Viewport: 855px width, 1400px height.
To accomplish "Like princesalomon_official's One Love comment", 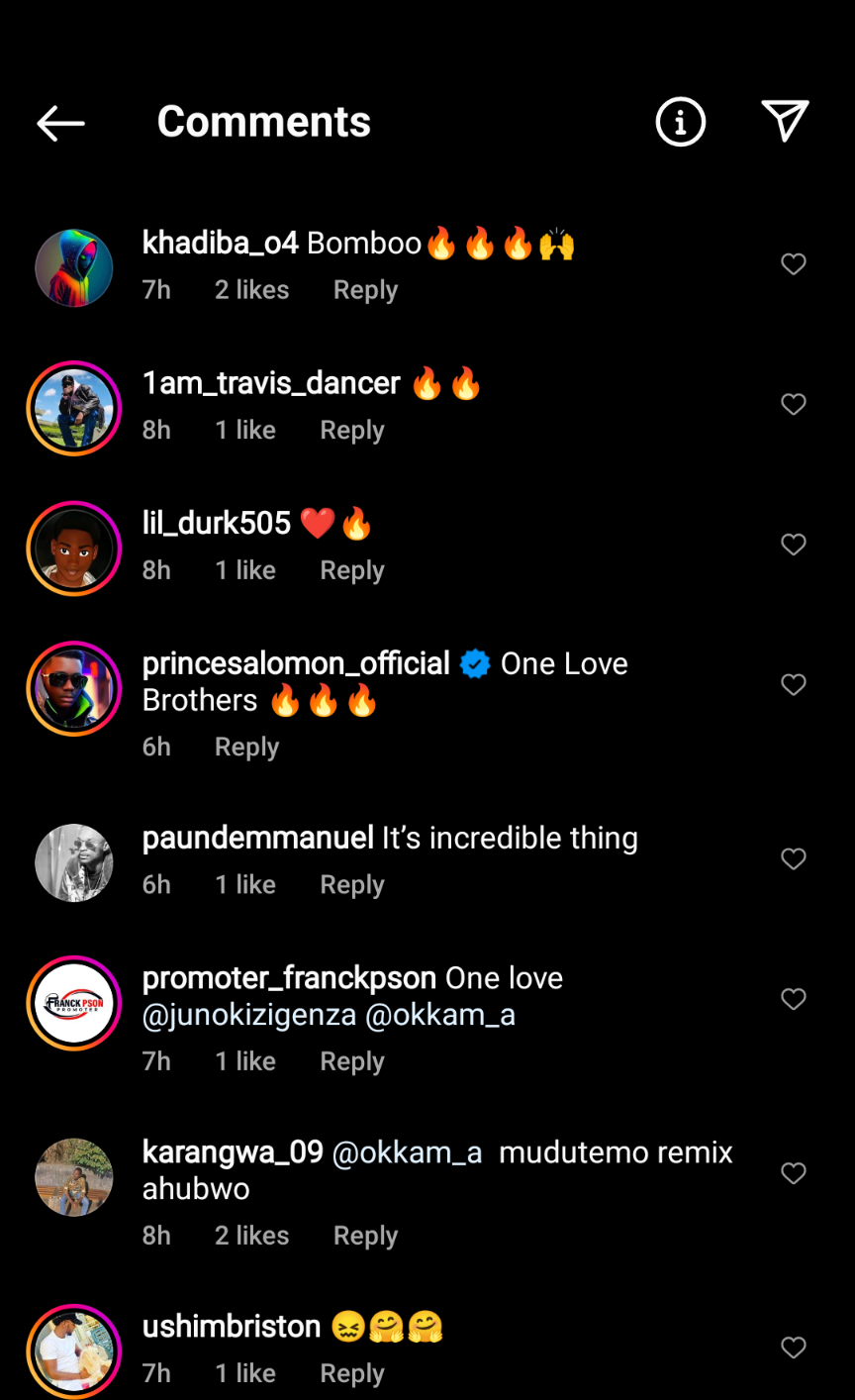I will (x=794, y=685).
